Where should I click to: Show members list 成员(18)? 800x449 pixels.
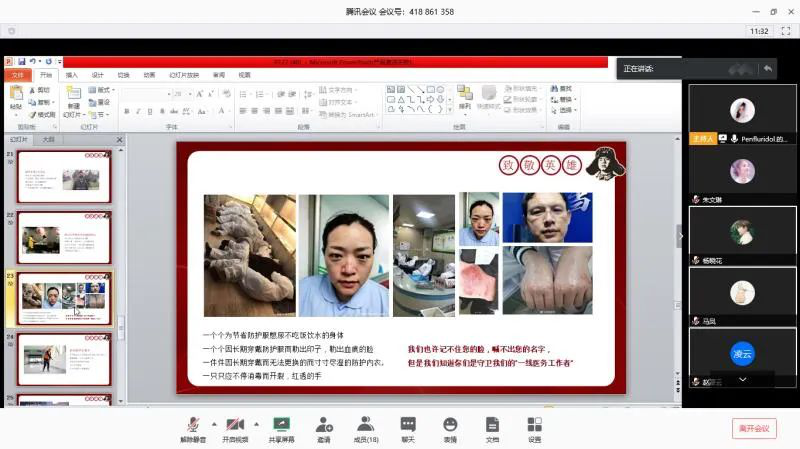(x=366, y=430)
